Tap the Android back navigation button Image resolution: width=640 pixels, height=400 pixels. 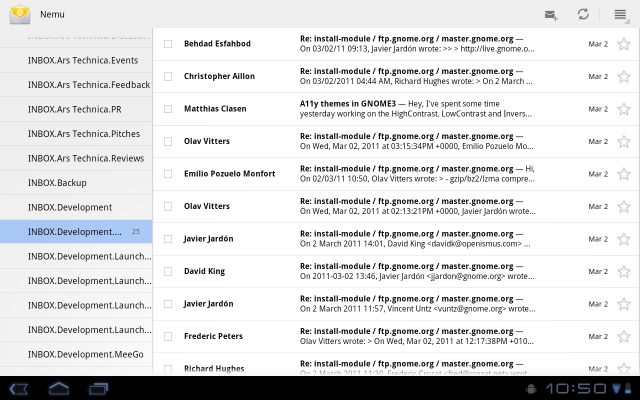tap(18, 389)
